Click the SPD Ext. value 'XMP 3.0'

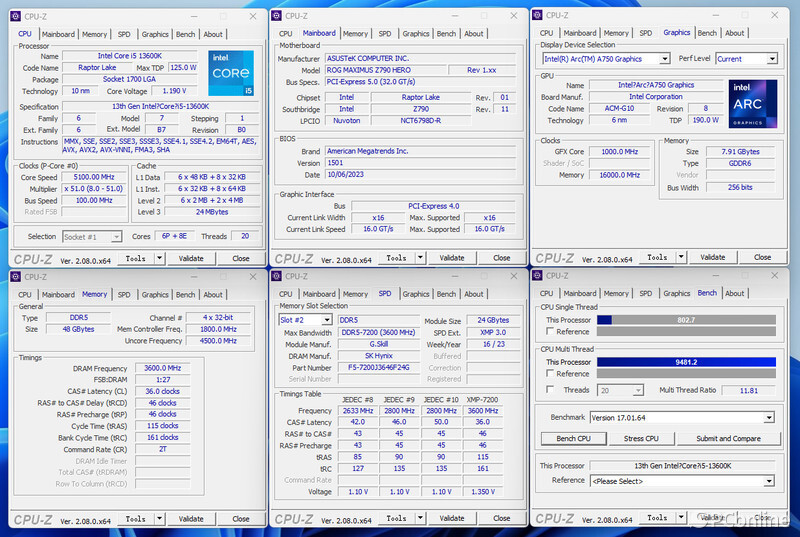(493, 332)
